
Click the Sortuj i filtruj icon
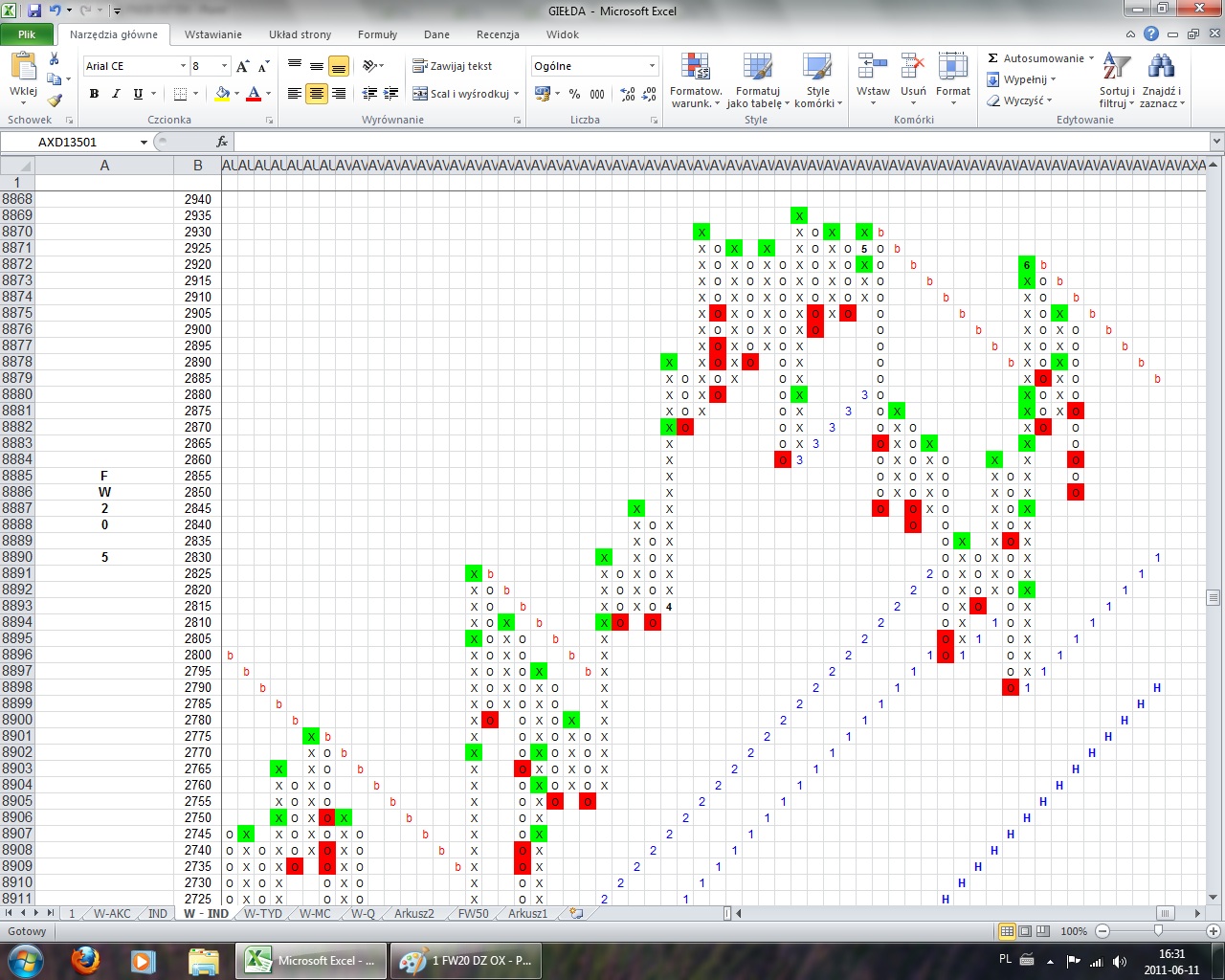(1116, 69)
